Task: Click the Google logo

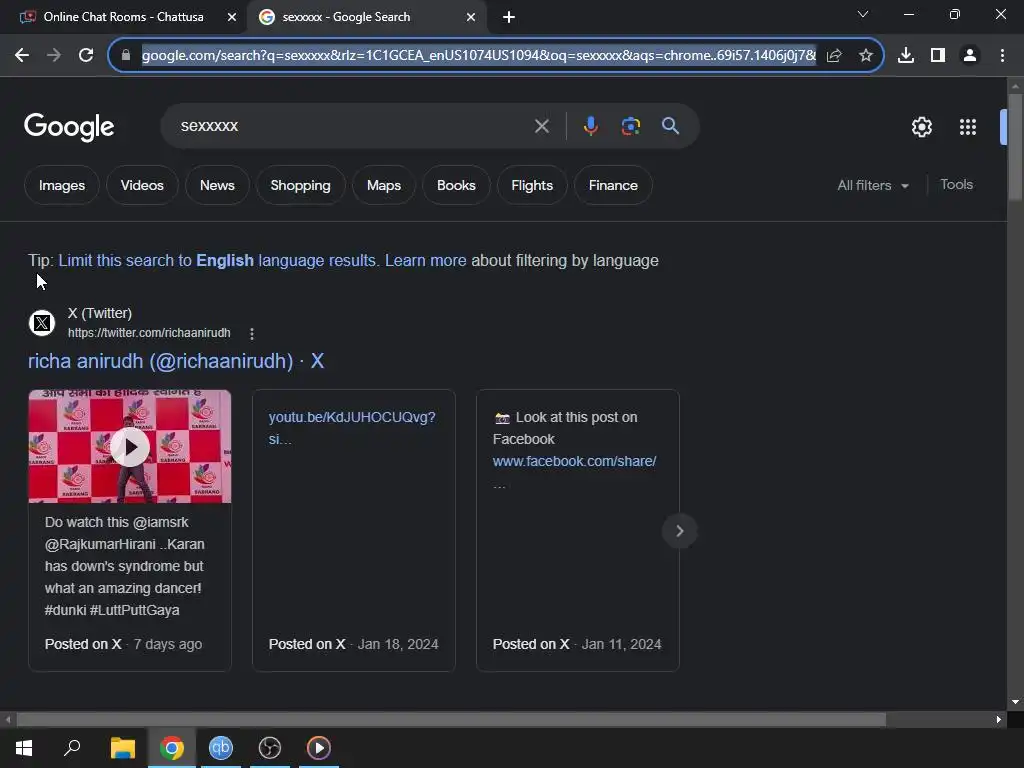Action: click(69, 127)
